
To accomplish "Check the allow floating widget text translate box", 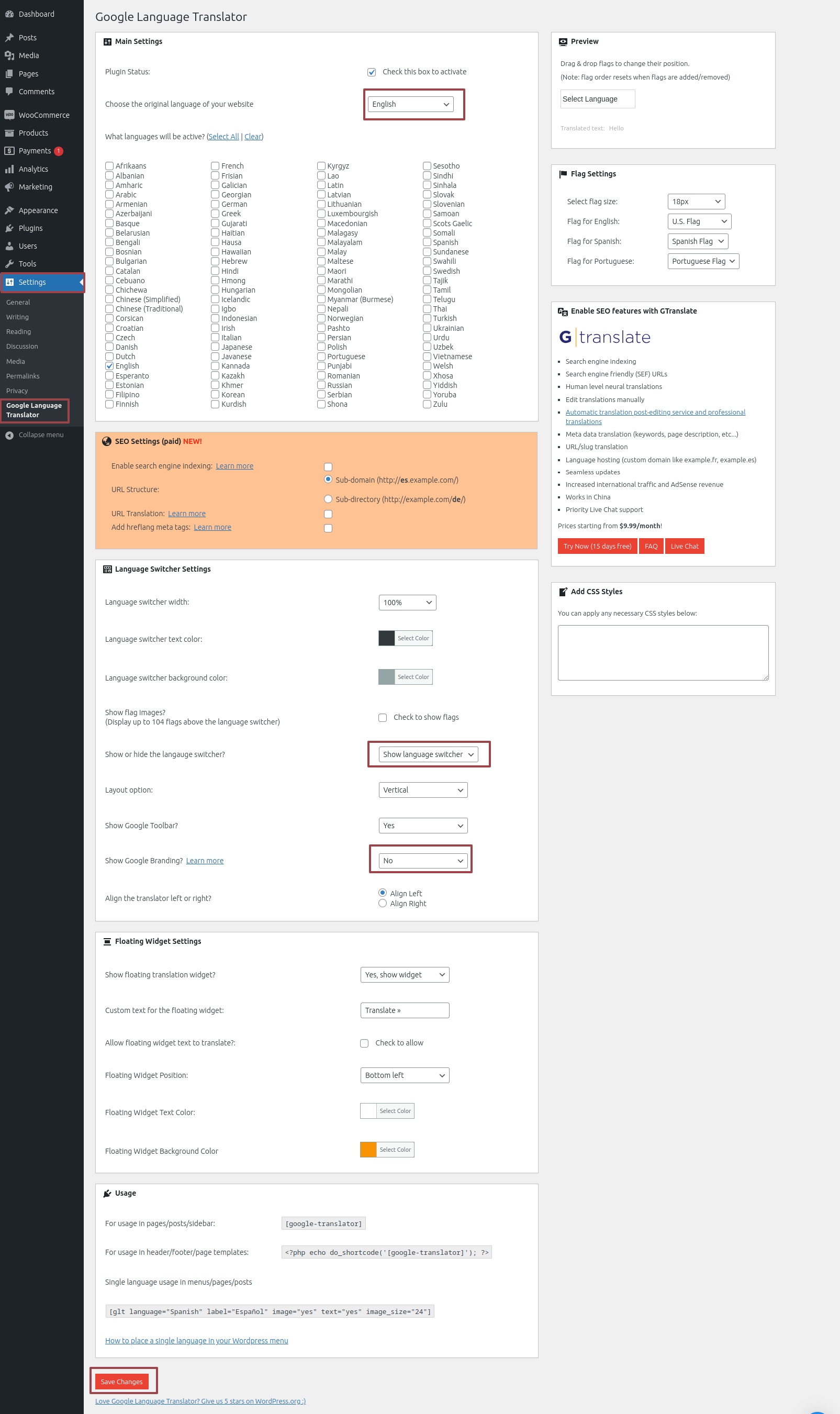I will [x=365, y=1043].
